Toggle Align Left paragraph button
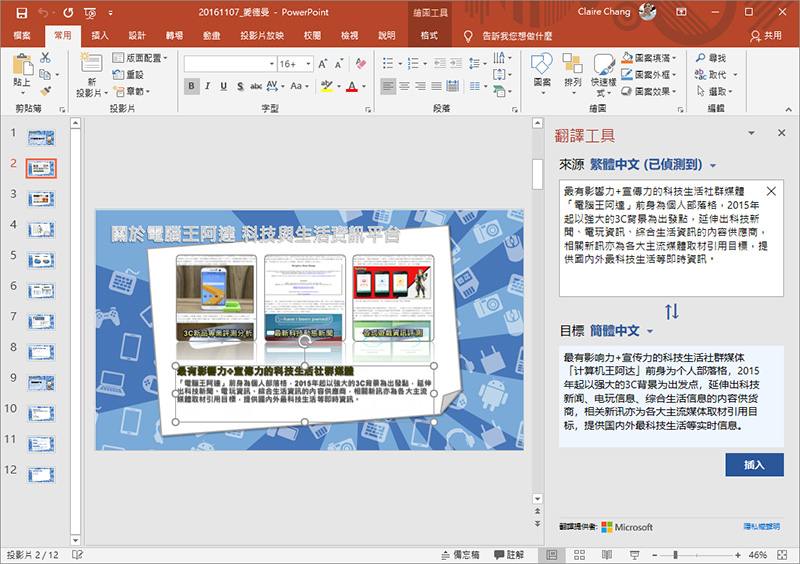This screenshot has height=564, width=800. pos(388,86)
